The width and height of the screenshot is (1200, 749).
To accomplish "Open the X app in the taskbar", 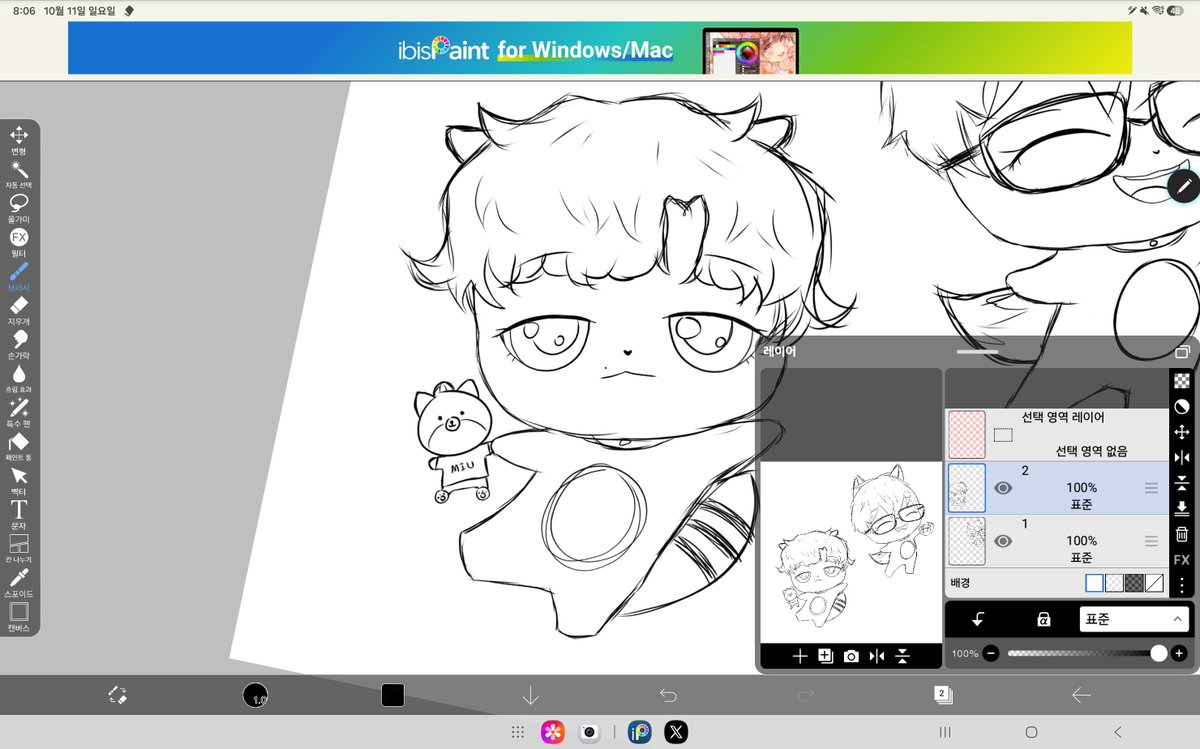I will 677,732.
